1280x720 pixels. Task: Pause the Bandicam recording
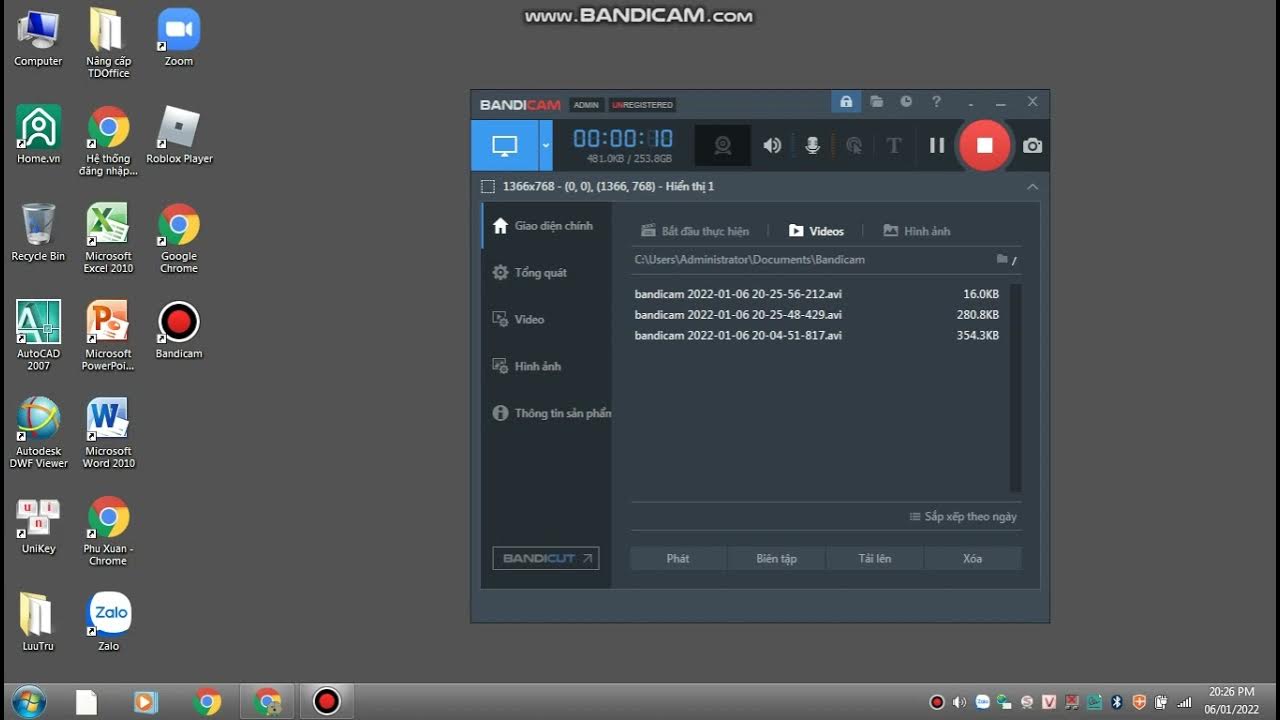(x=937, y=145)
